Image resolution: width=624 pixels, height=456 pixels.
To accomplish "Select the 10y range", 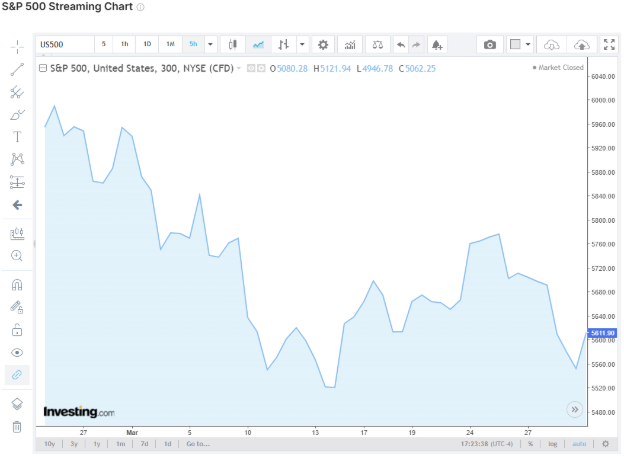I will tap(50, 444).
